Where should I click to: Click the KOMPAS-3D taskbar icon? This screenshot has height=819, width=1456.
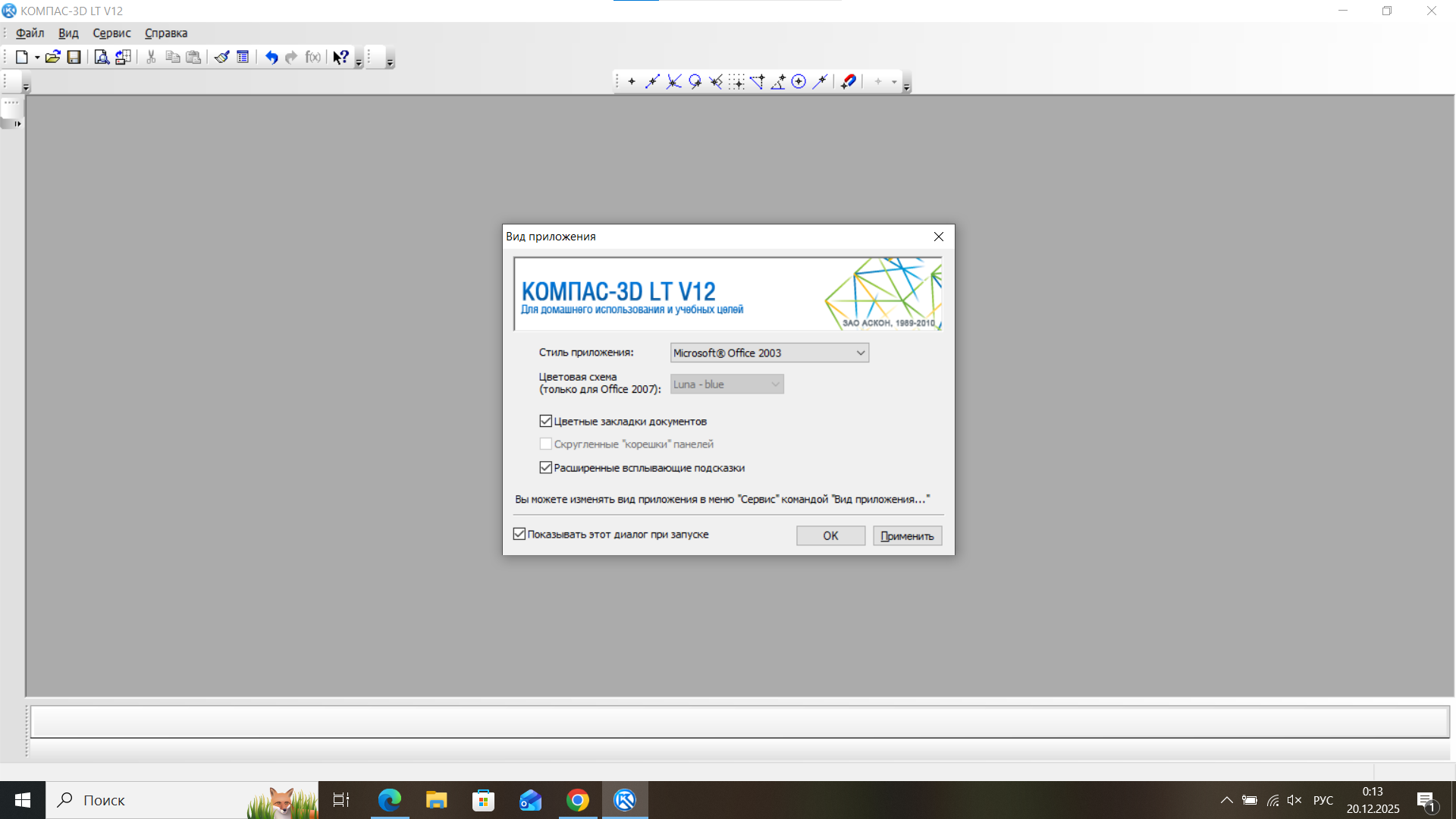625,800
